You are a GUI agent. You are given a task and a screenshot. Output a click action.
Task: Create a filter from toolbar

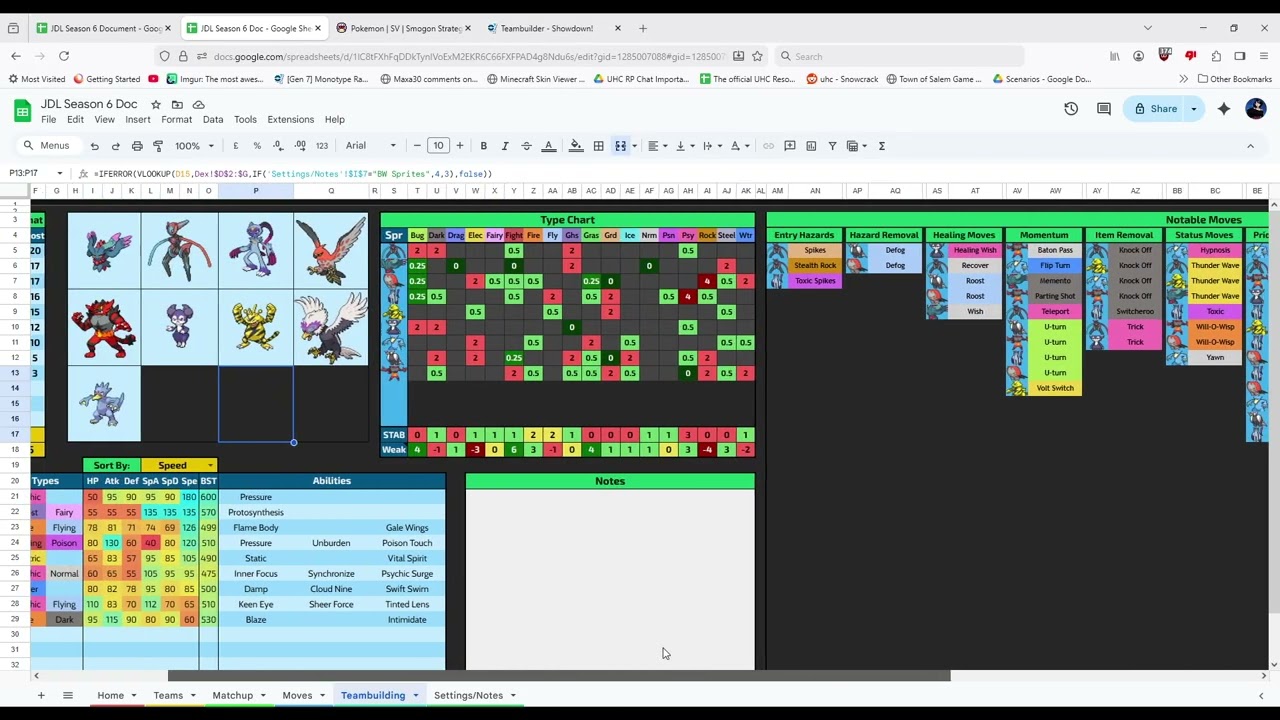tap(832, 146)
